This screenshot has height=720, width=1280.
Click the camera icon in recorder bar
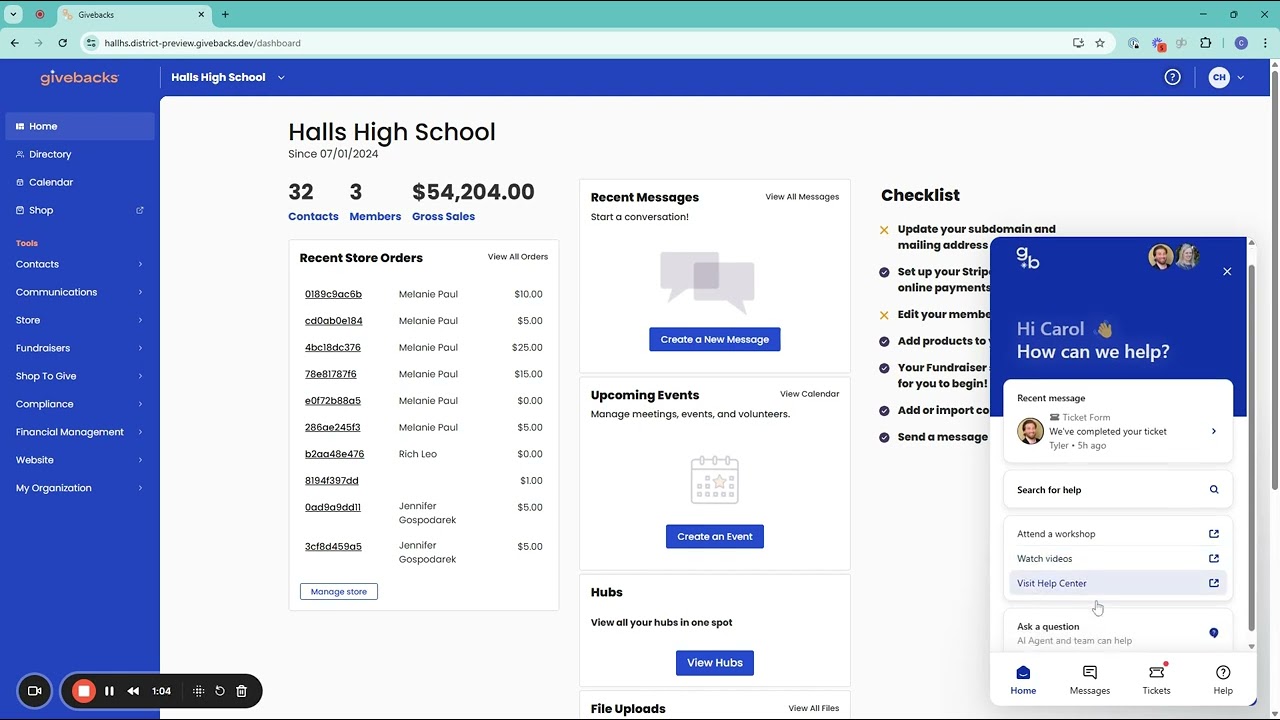point(34,691)
